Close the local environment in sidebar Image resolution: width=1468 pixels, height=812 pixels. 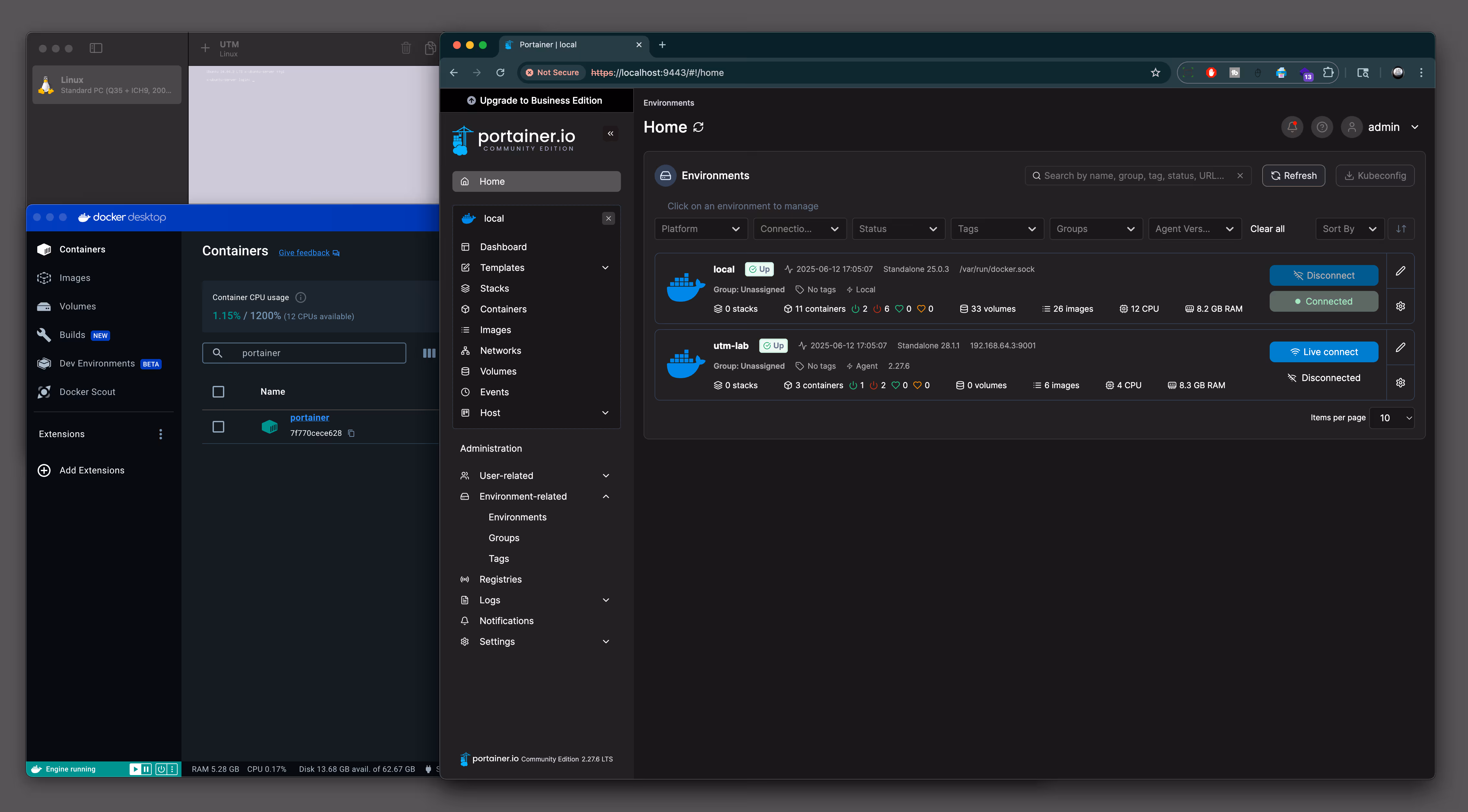coord(609,219)
